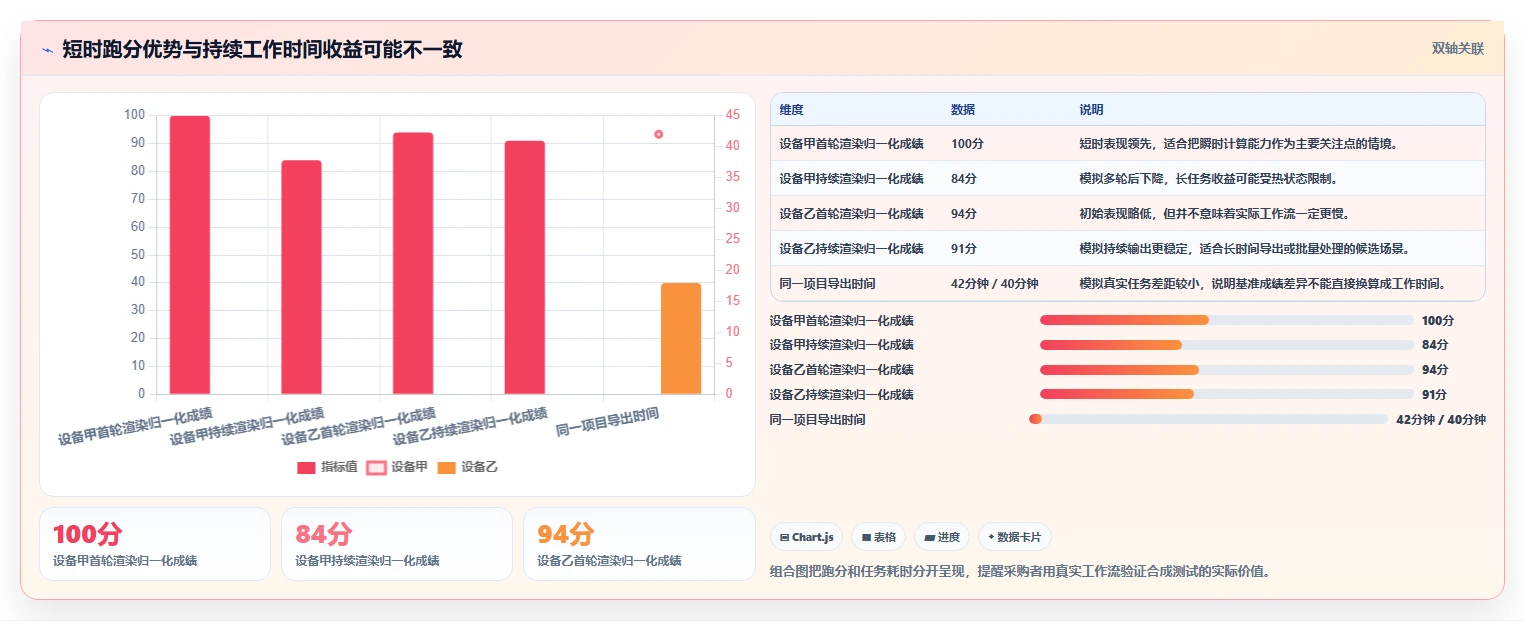1525x621 pixels.
Task: Click the 设备甲首轮渲染归一化成绩 chart bar
Action: coord(190,255)
